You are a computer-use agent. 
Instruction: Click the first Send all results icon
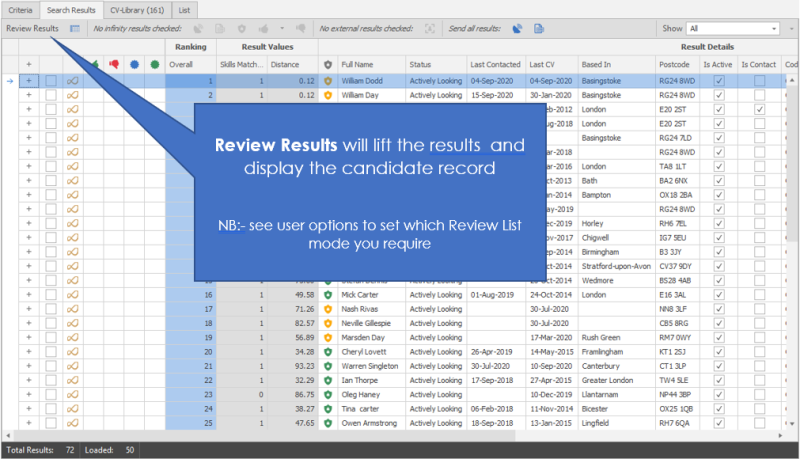pos(518,29)
